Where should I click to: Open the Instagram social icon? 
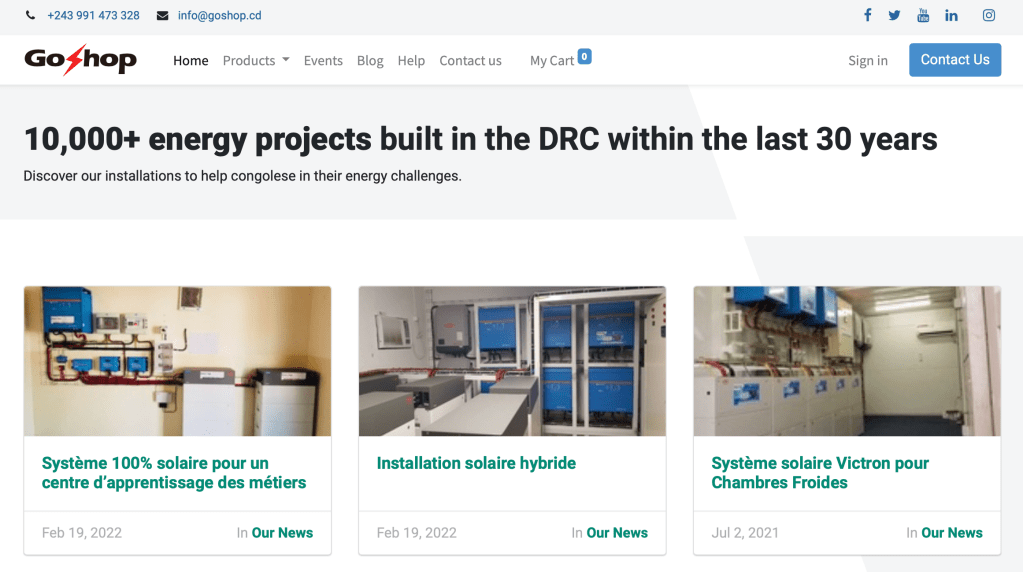pos(988,15)
